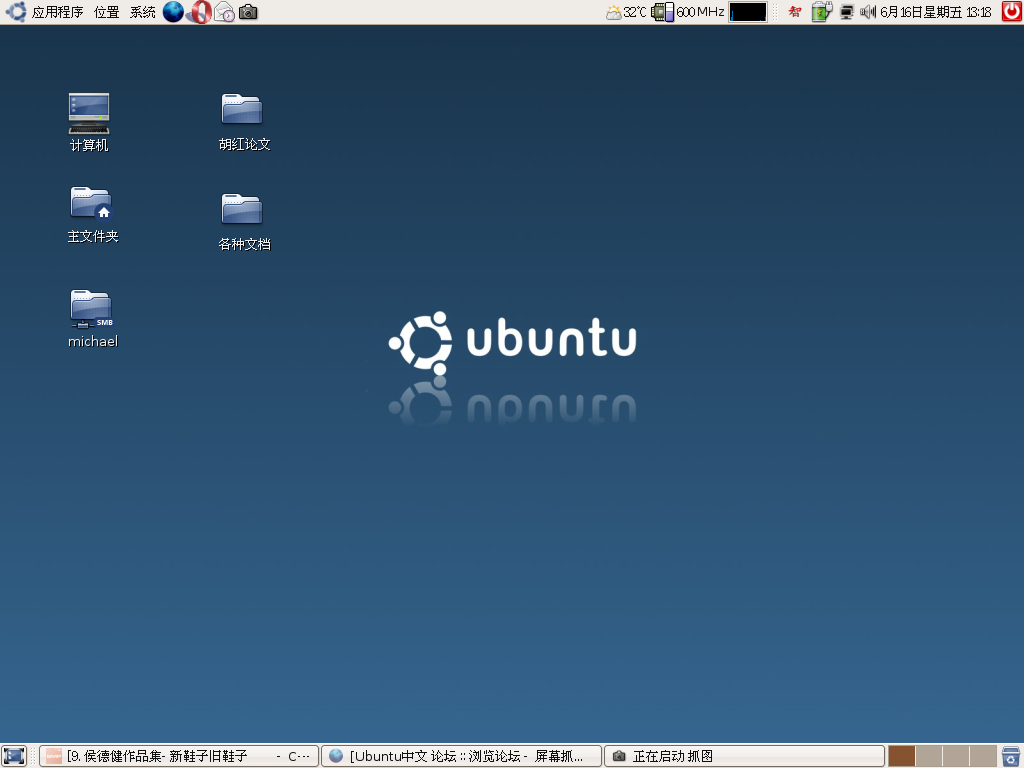This screenshot has width=1024, height=768.
Task: Open the 应用程序 applications menu
Action: coord(57,12)
